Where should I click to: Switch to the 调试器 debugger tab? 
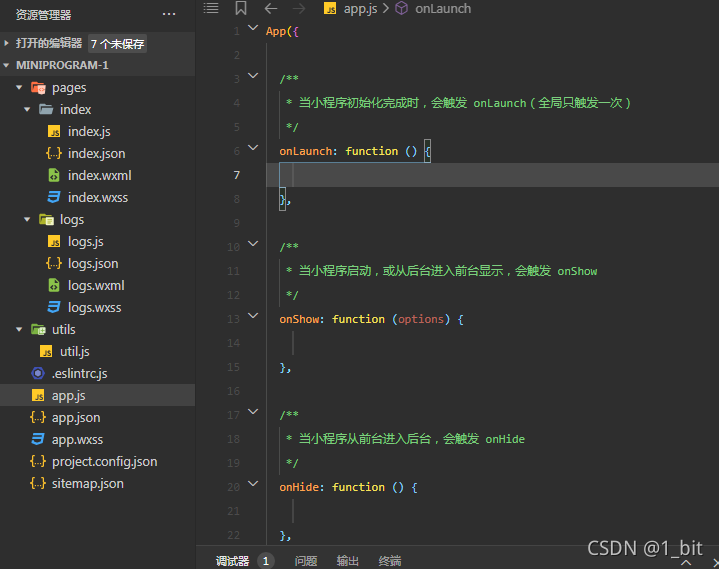click(x=232, y=561)
